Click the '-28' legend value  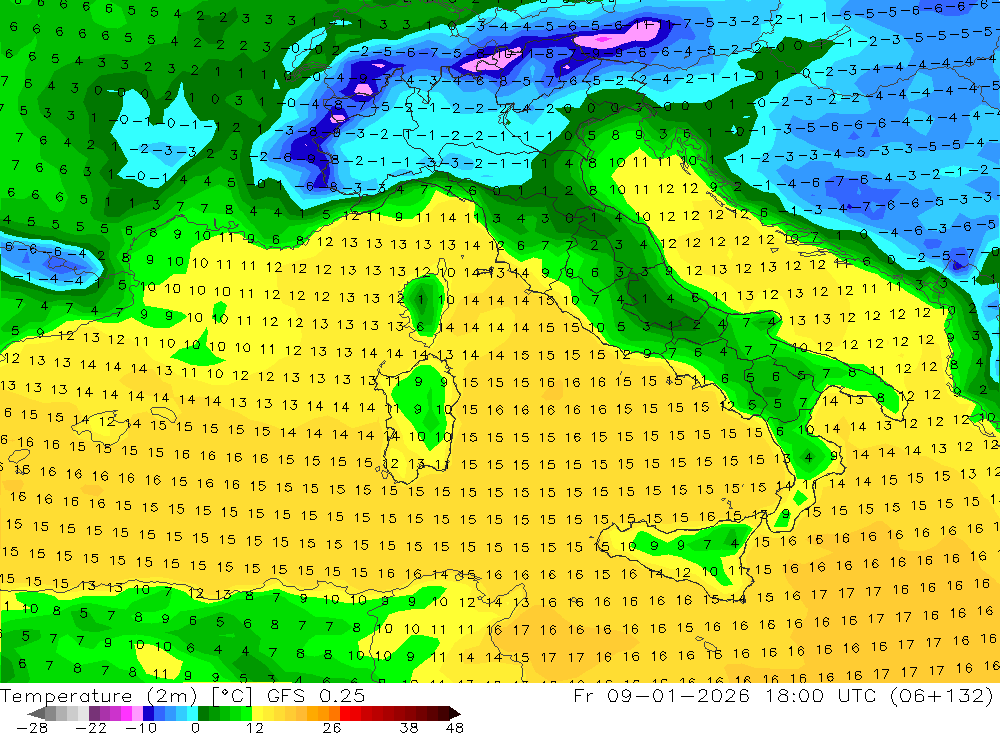pos(32,727)
